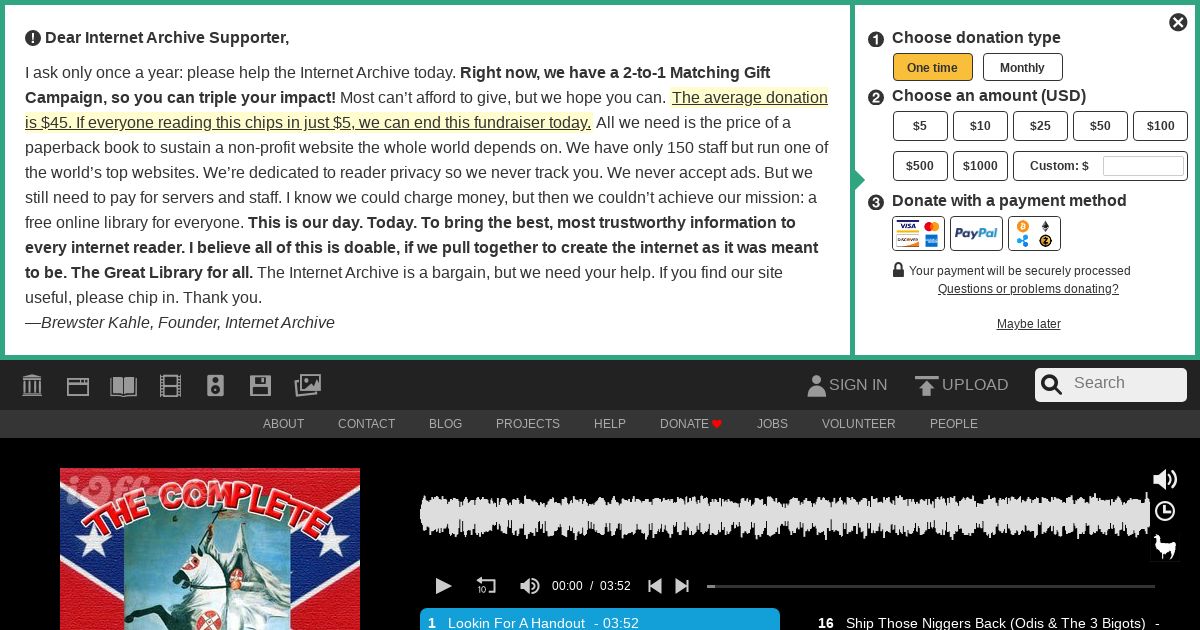Image resolution: width=1200 pixels, height=630 pixels.
Task: Select One time donation type
Action: click(933, 67)
